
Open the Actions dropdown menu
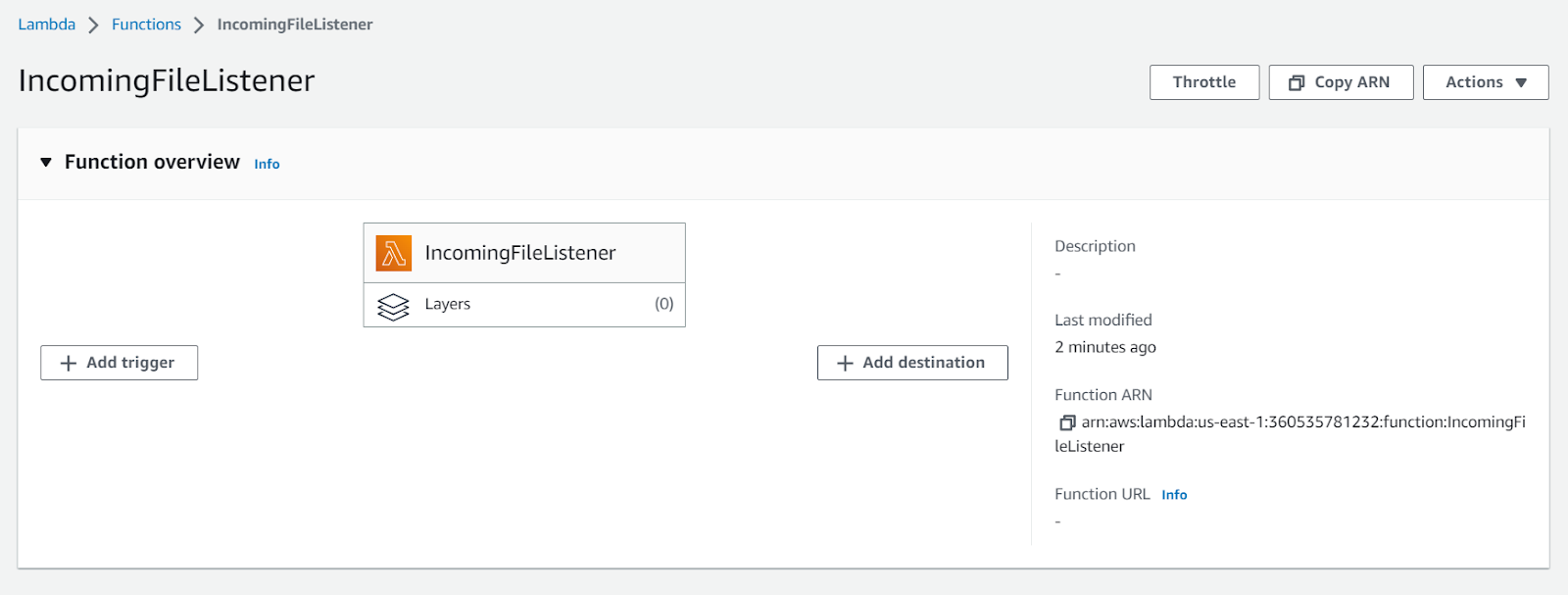coord(1486,82)
